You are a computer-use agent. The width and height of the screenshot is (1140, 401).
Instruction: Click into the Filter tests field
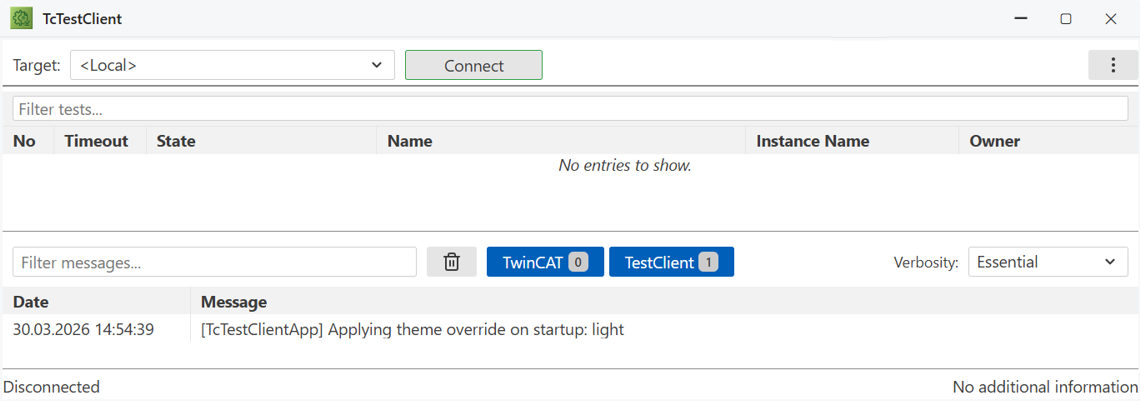pos(570,110)
